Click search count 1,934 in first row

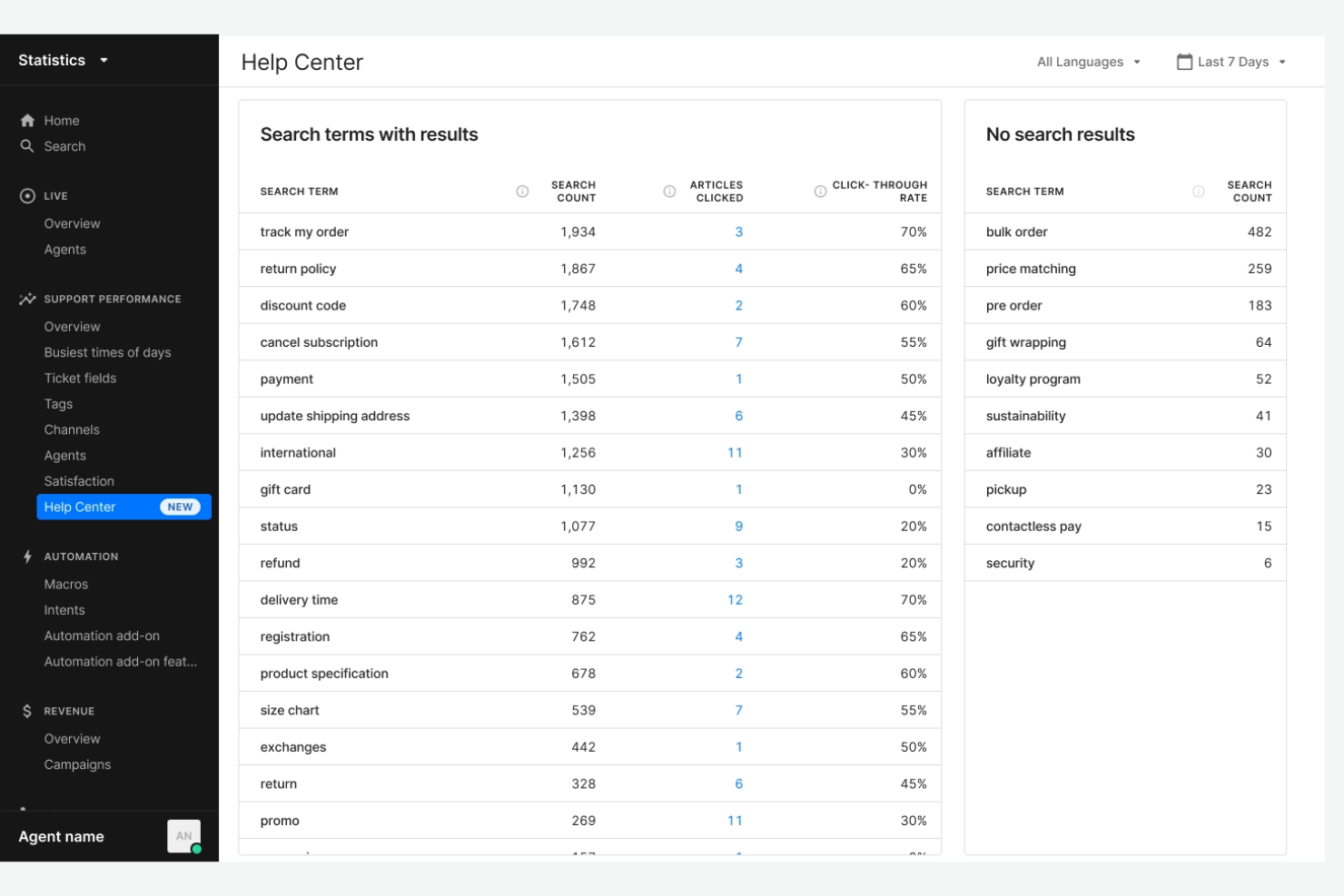coord(578,231)
